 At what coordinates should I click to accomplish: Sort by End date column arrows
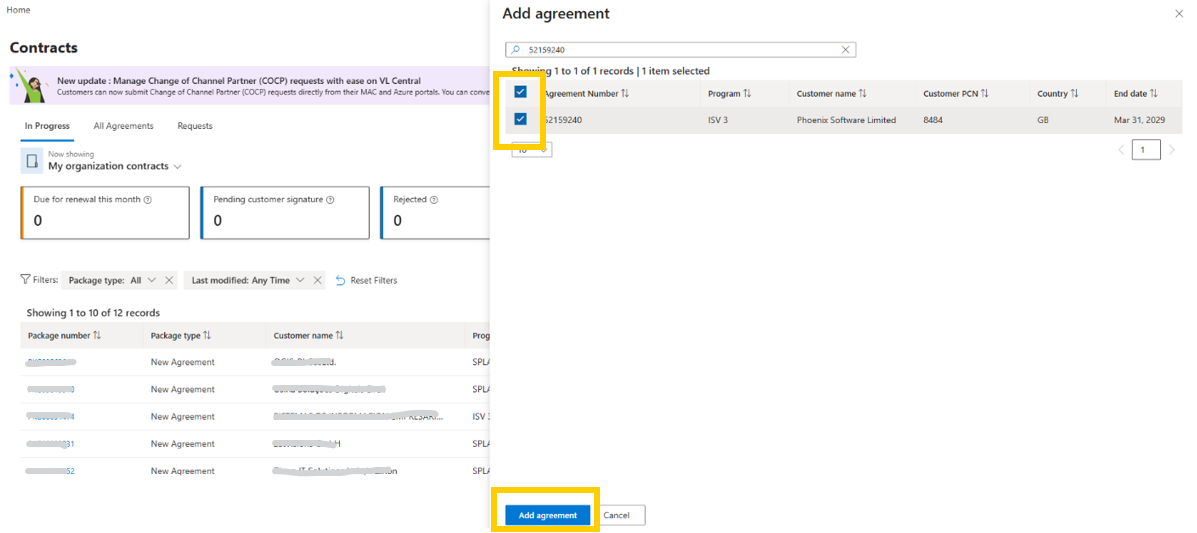(1153, 93)
